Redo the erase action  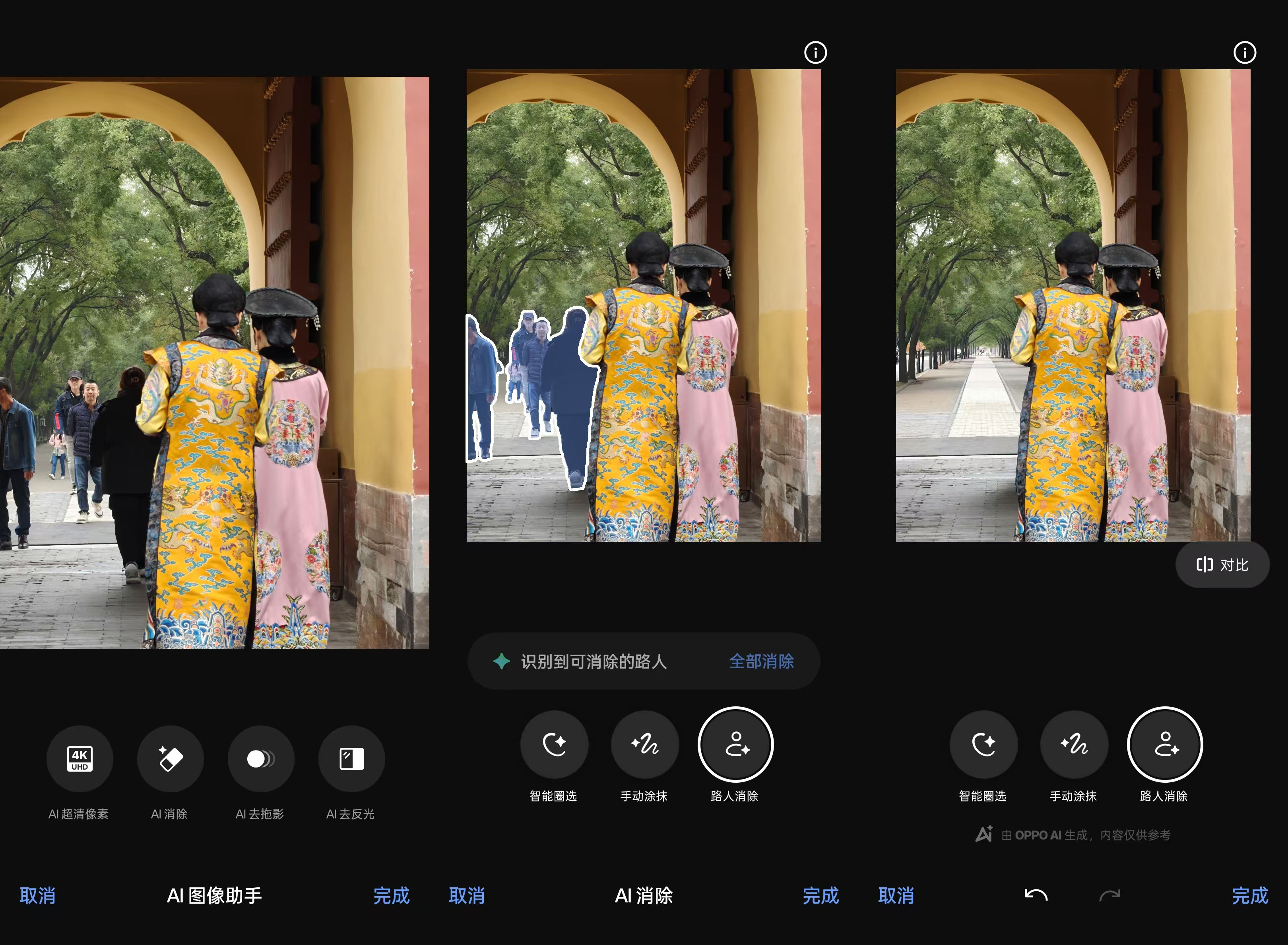click(x=1110, y=895)
